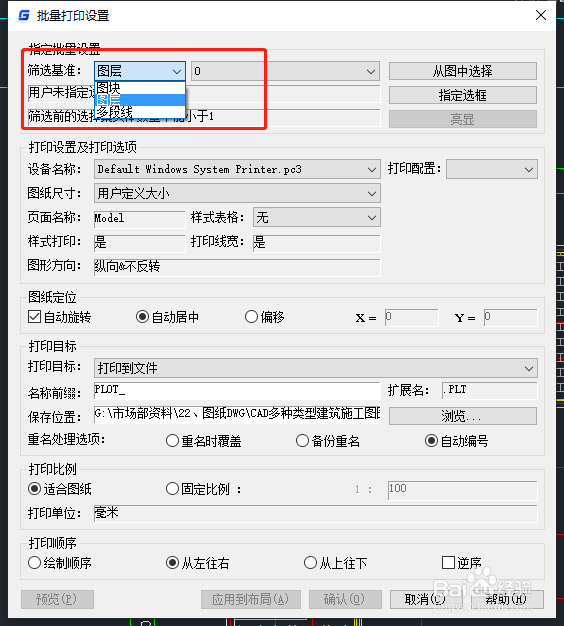This screenshot has height=626, width=564.
Task: Click the 取消(C) button
Action: [425, 599]
